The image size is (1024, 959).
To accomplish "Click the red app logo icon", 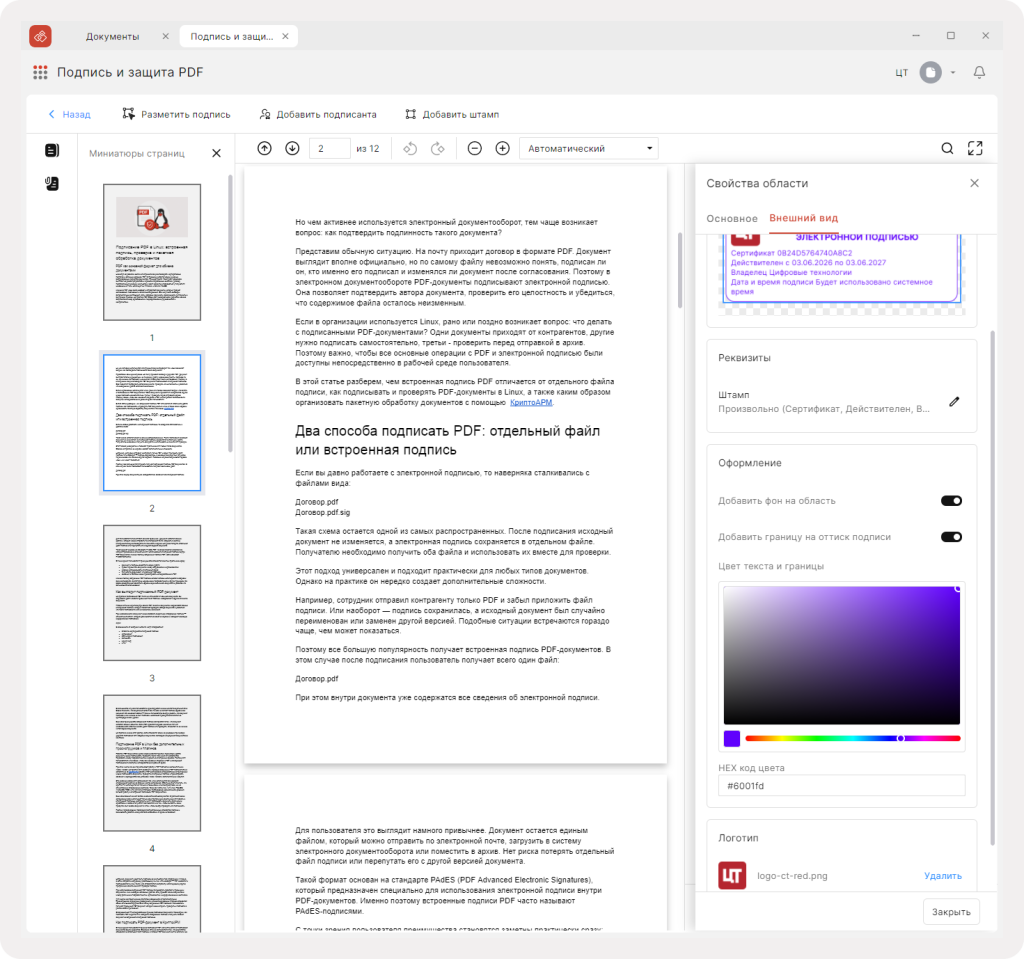I will pos(40,36).
